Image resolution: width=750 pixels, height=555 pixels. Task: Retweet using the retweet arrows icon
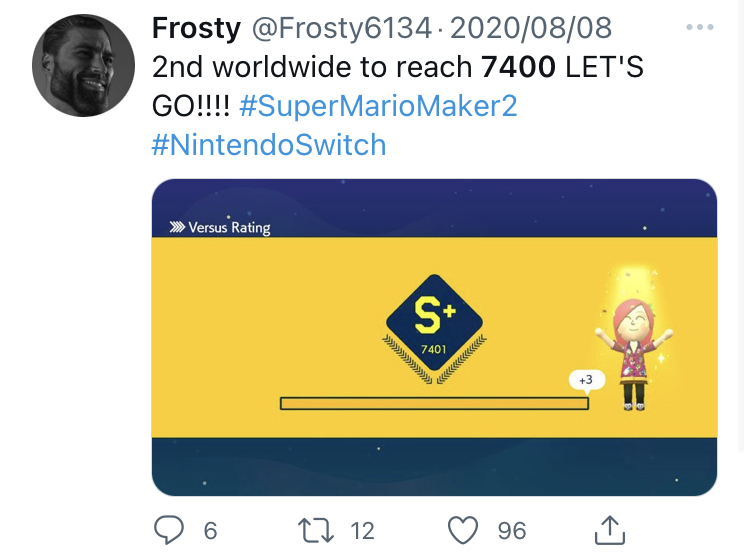(316, 530)
